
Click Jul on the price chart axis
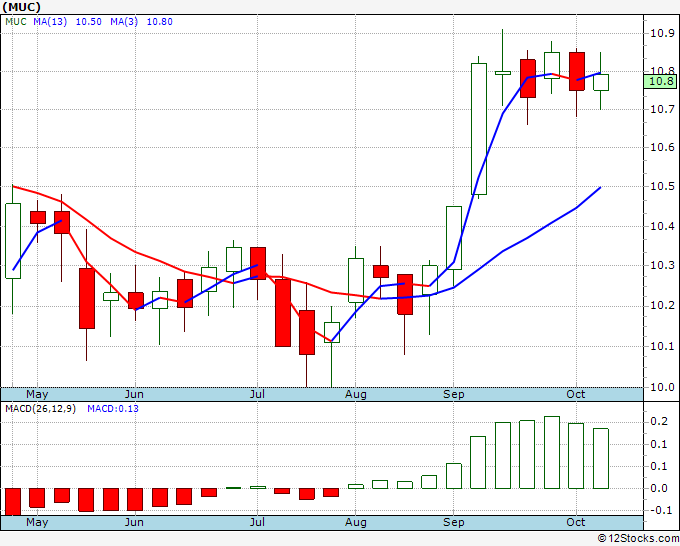coord(257,394)
